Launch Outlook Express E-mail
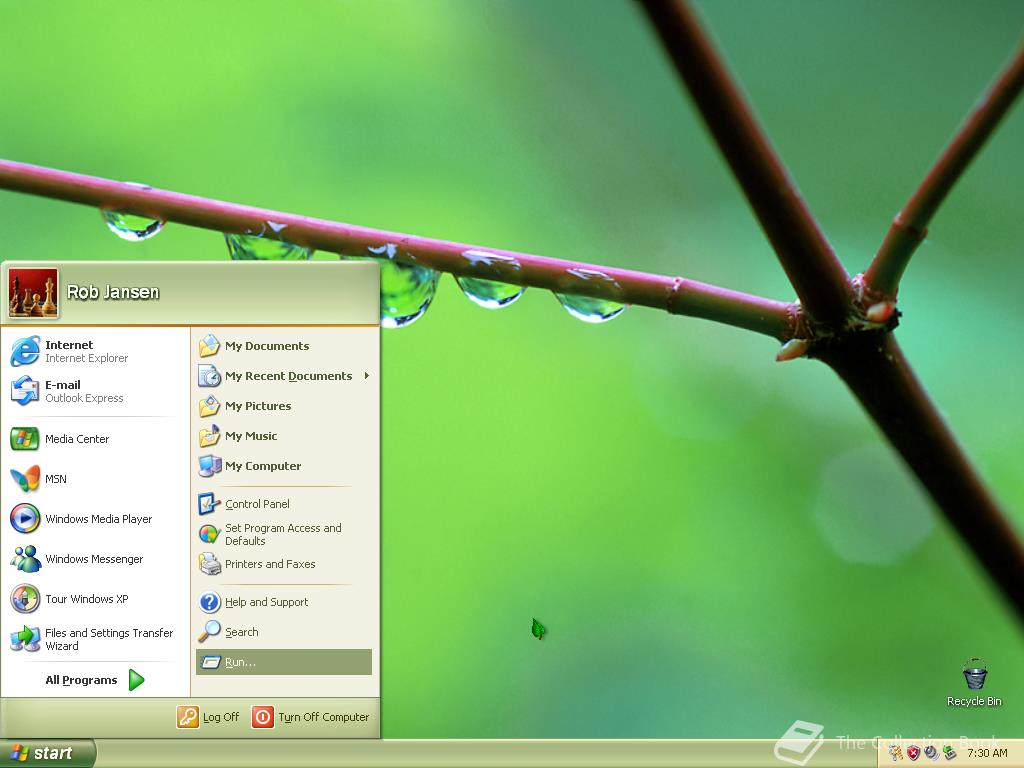Viewport: 1024px width, 768px height. pyautogui.click(x=95, y=391)
